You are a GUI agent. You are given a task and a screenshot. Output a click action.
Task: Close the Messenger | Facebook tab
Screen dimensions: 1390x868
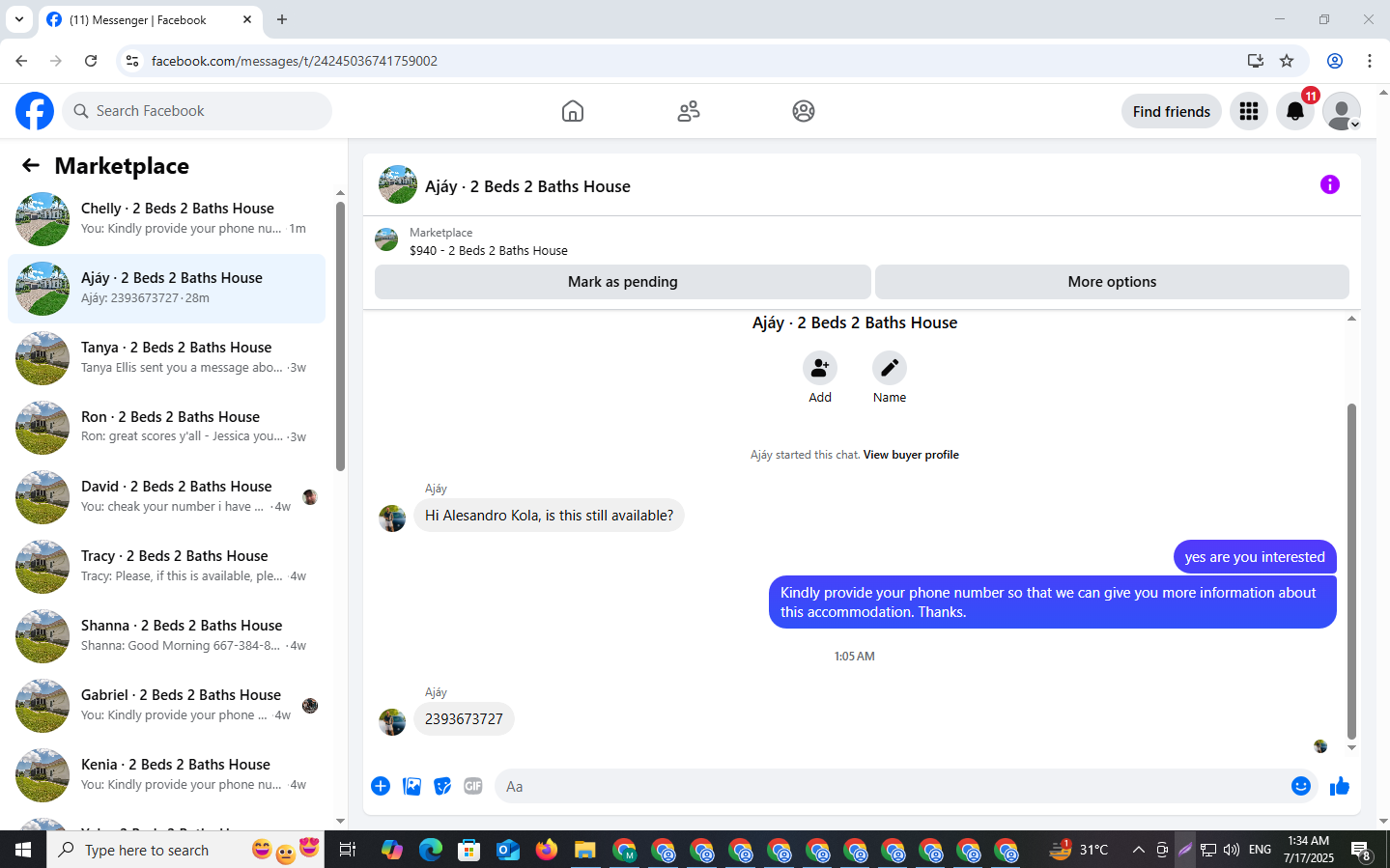pos(247,19)
